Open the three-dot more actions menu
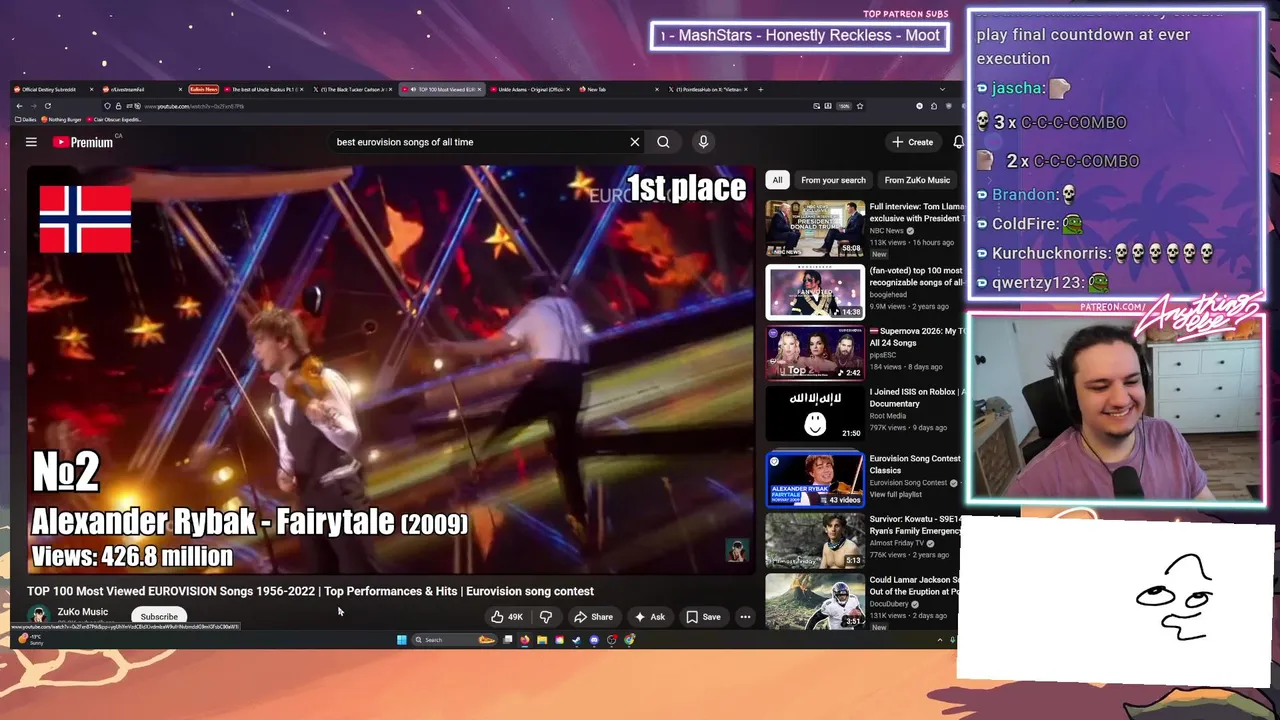 (x=745, y=617)
